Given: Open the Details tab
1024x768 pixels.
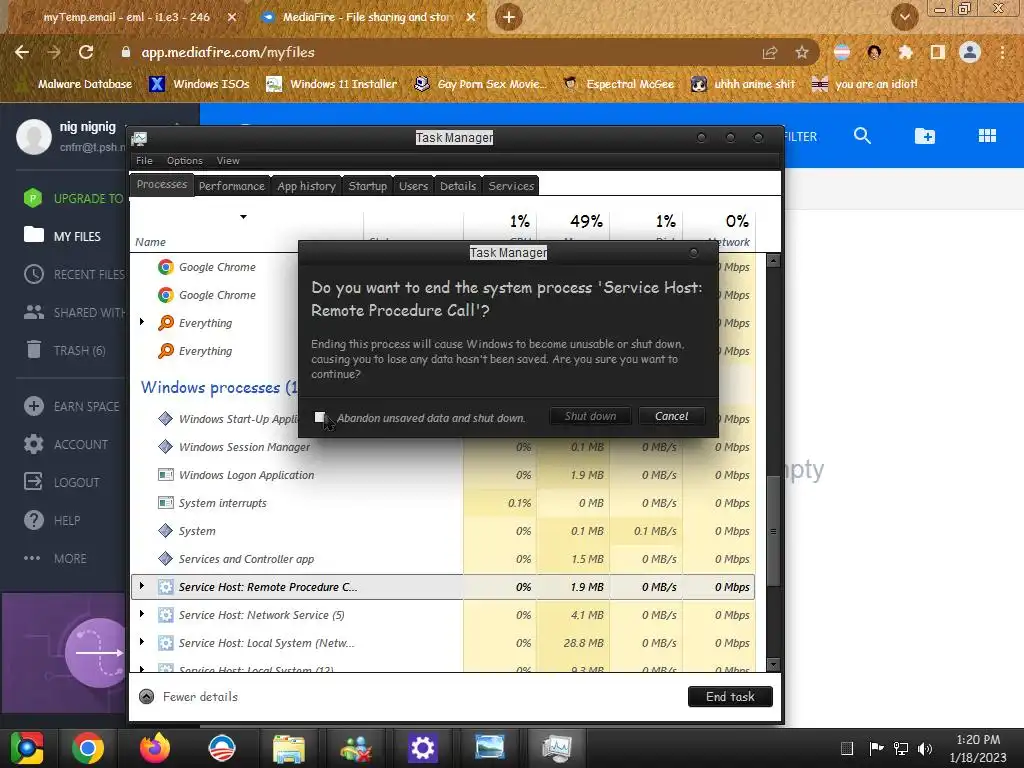Looking at the screenshot, I should tap(458, 186).
